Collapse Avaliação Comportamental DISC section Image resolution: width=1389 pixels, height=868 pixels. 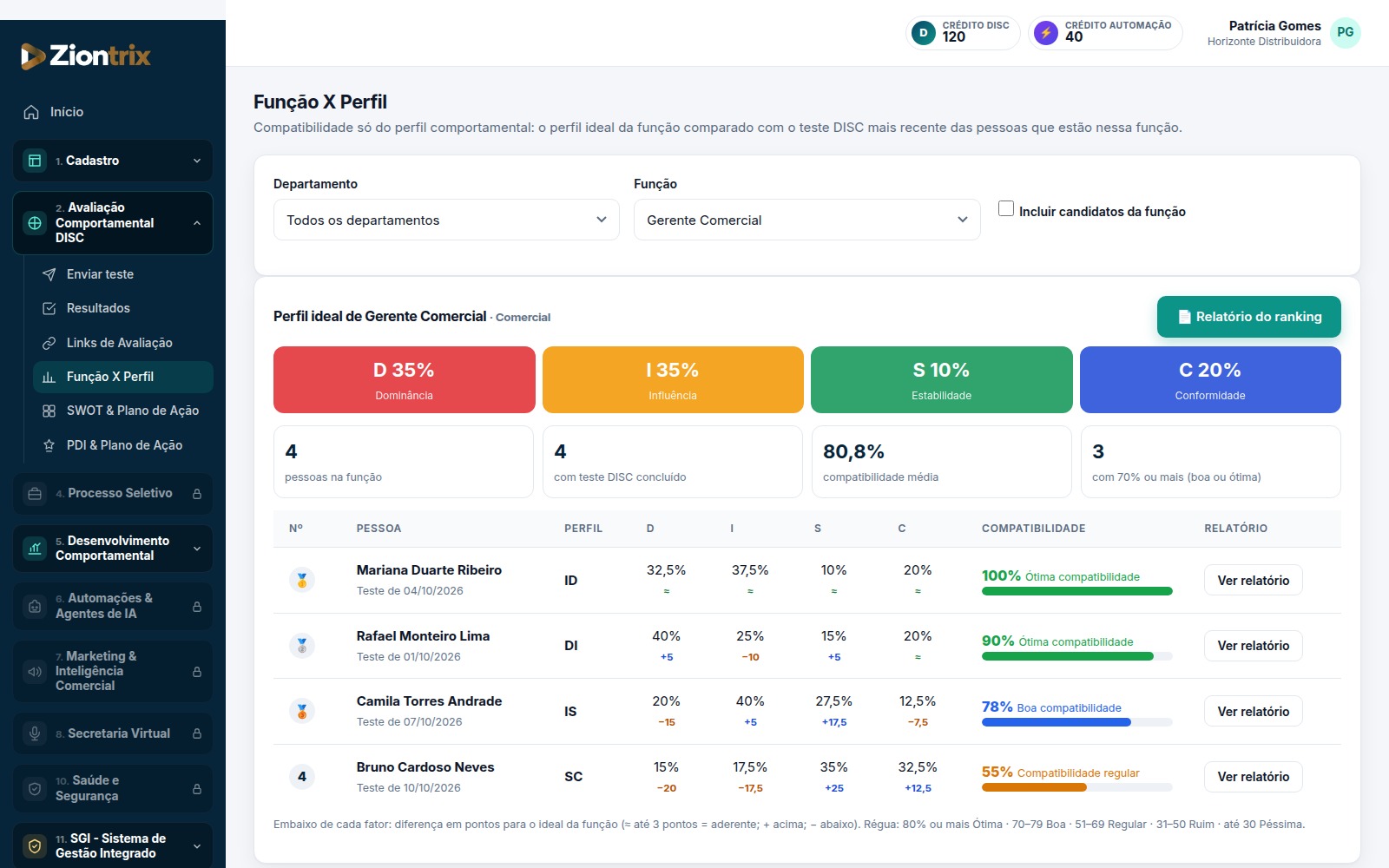[x=113, y=223]
